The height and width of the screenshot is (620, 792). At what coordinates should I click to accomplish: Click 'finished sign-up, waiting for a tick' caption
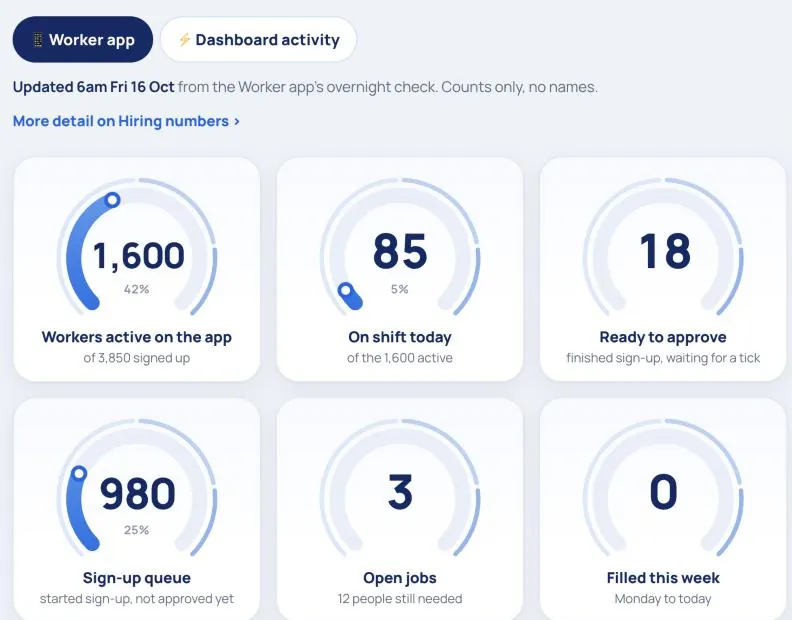[x=663, y=358]
